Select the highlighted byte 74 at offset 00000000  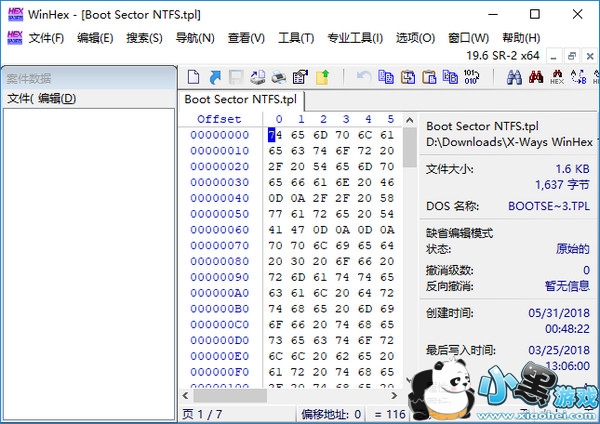pos(275,135)
